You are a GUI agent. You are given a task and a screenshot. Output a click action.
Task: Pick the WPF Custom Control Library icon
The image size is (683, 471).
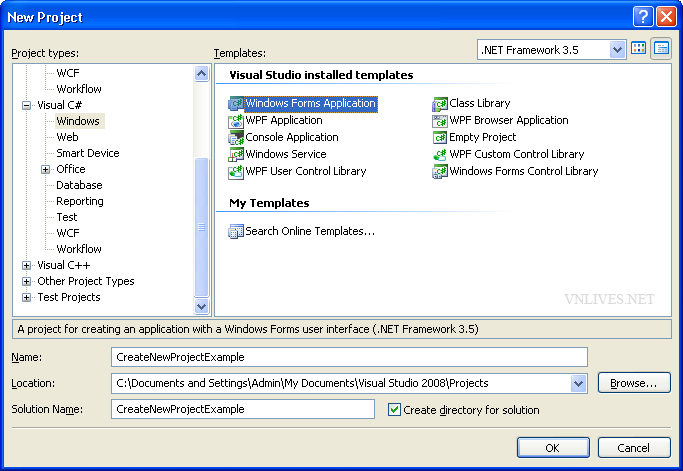[440, 155]
